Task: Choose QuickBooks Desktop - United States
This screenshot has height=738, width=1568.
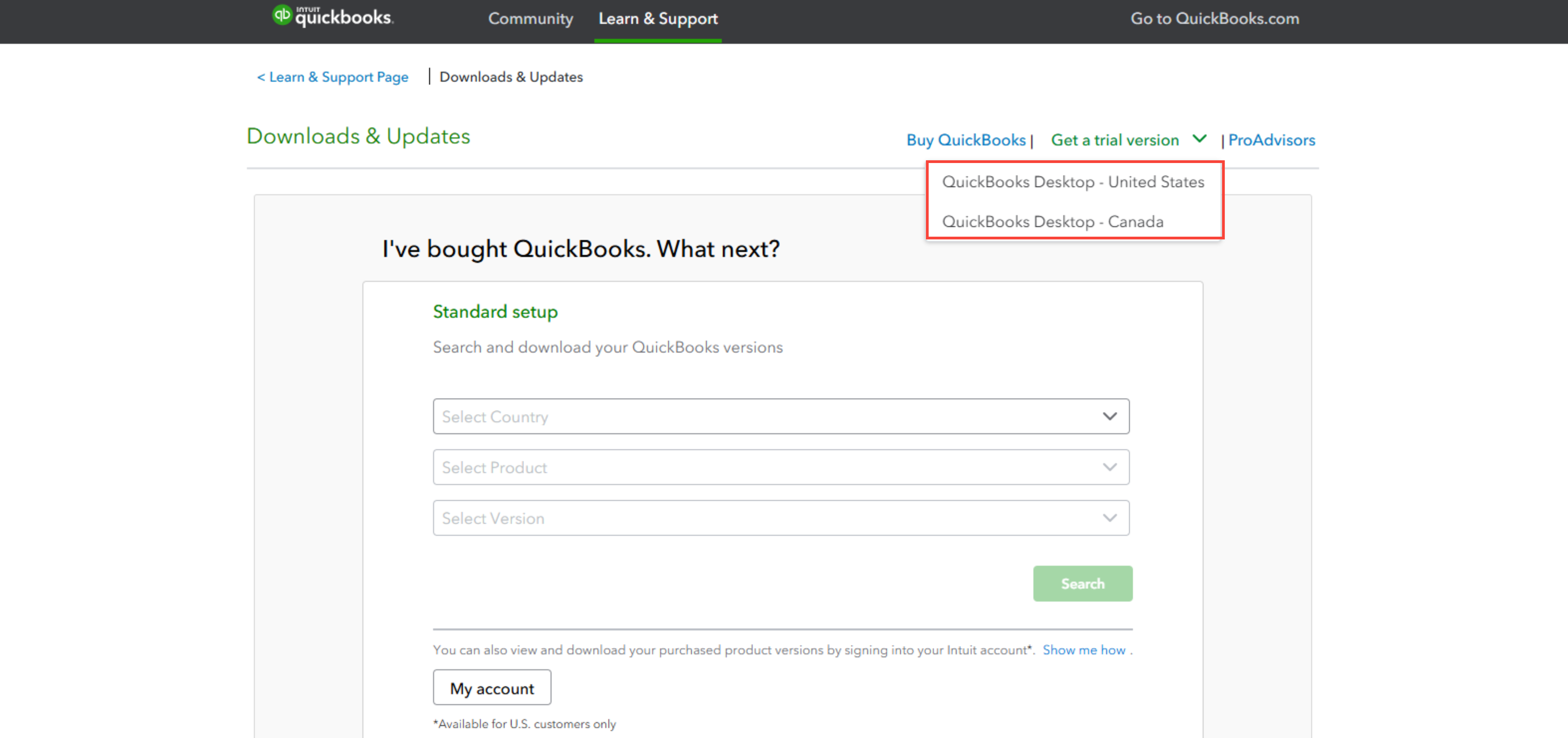Action: (x=1073, y=182)
